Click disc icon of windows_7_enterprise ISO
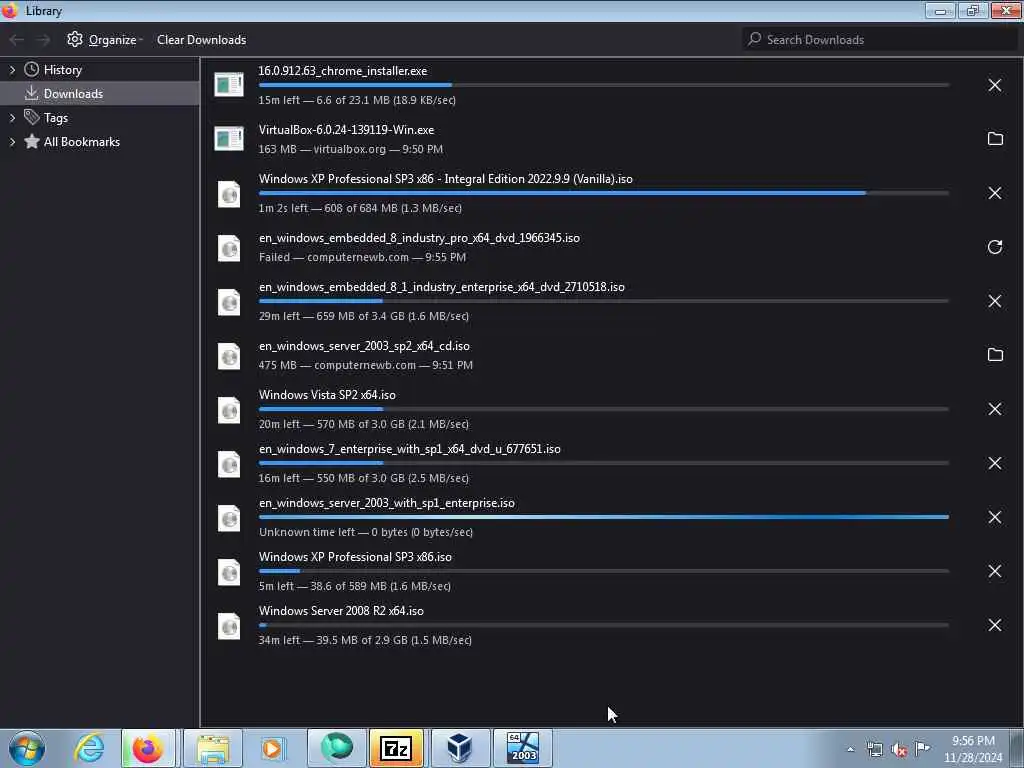Image resolution: width=1024 pixels, height=768 pixels. [x=229, y=464]
